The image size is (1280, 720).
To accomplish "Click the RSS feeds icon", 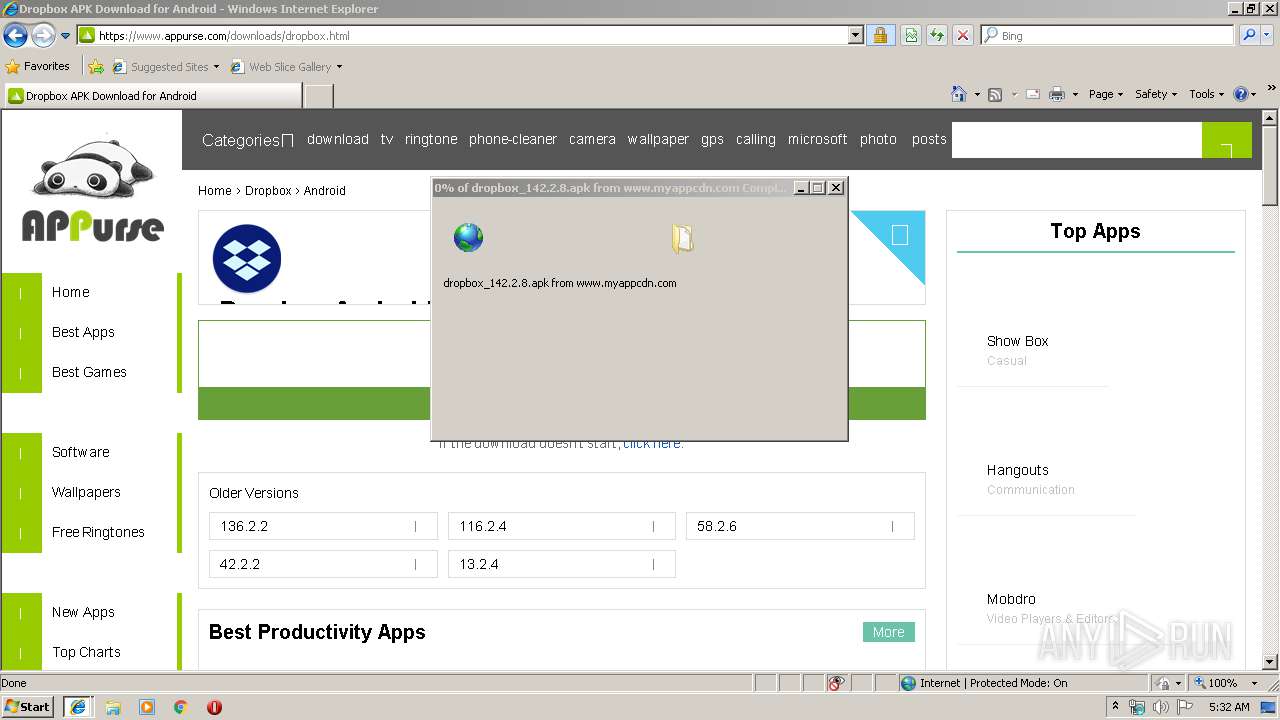I will [x=995, y=94].
